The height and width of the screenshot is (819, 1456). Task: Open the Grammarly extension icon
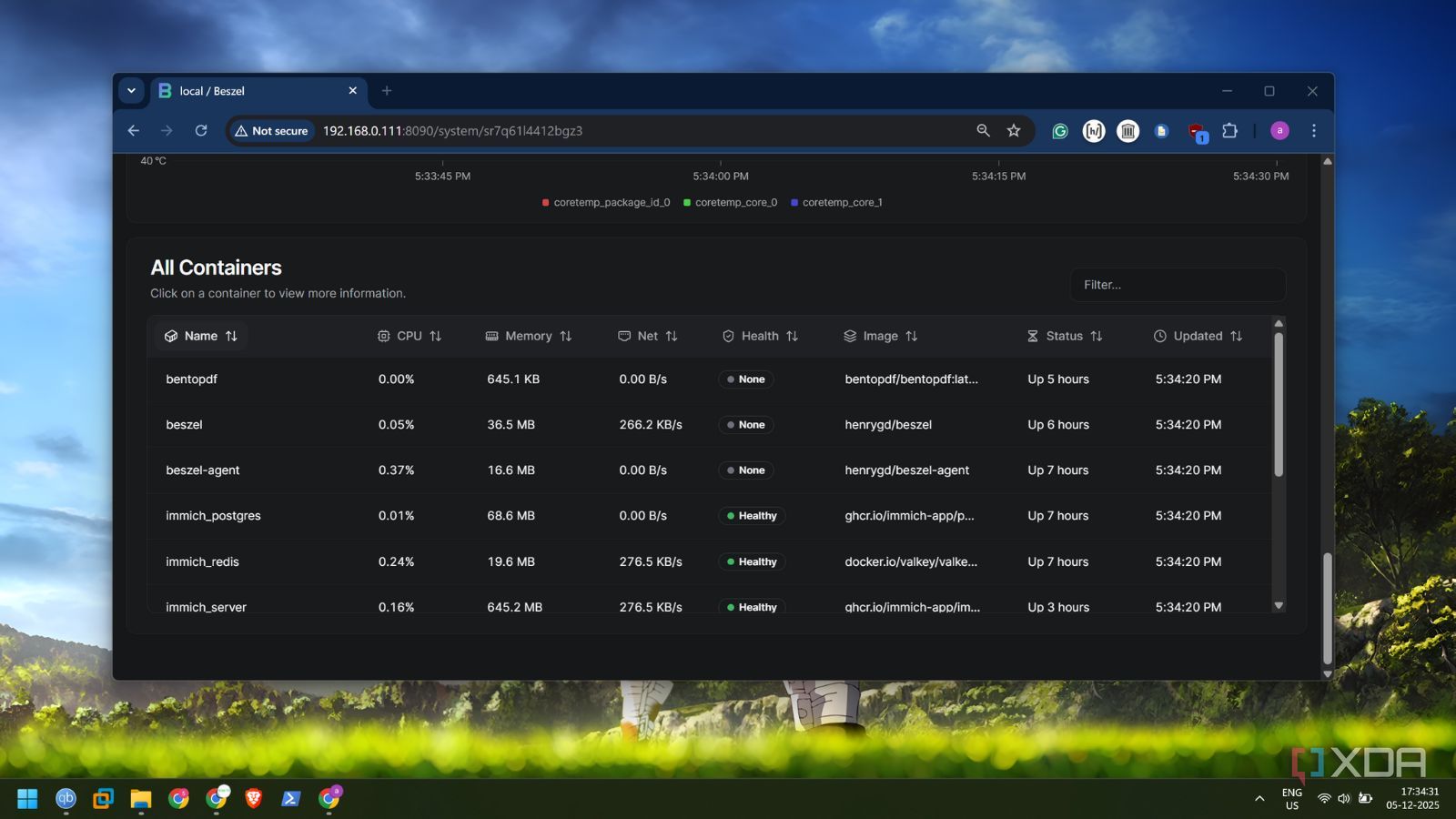1060,131
